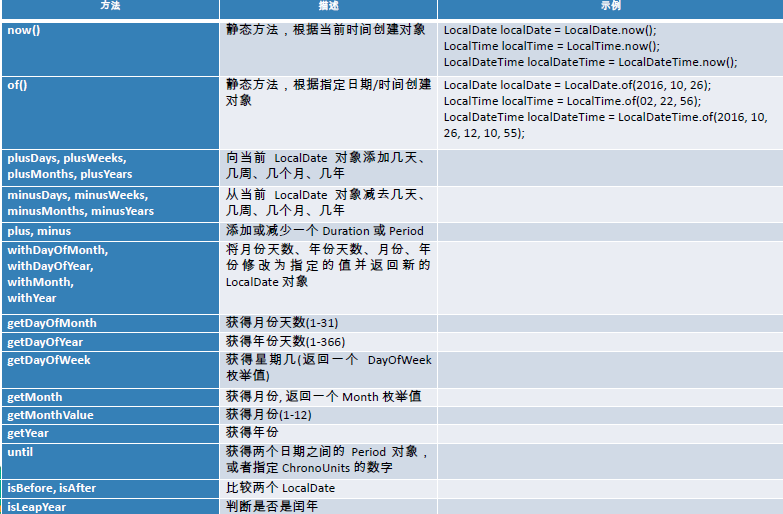
Task: Click the 描述 column header
Action: click(328, 9)
